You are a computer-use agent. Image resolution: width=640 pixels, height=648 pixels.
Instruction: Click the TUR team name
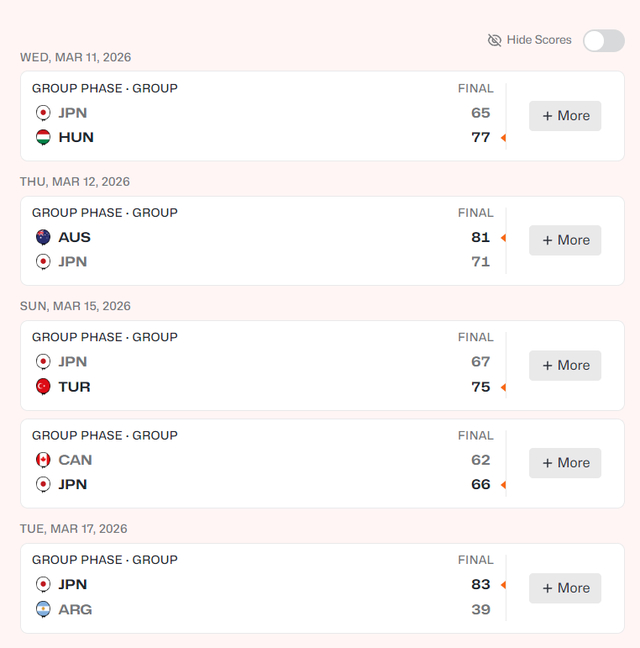pyautogui.click(x=74, y=386)
